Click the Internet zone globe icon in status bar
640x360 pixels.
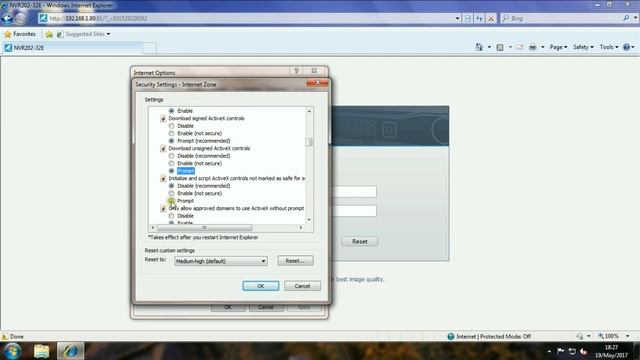451,336
